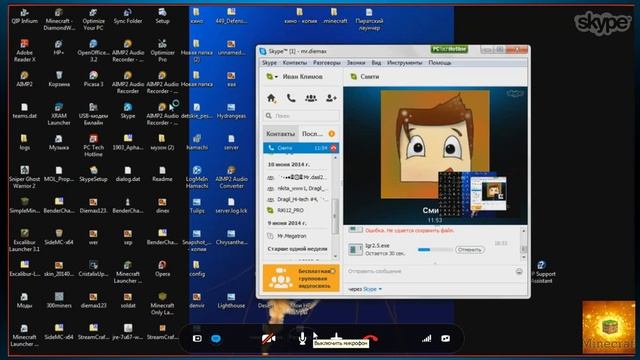This screenshot has height=360, width=640.
Task: Open the Excalibur Launcher 3.1 icon
Action: 24,240
